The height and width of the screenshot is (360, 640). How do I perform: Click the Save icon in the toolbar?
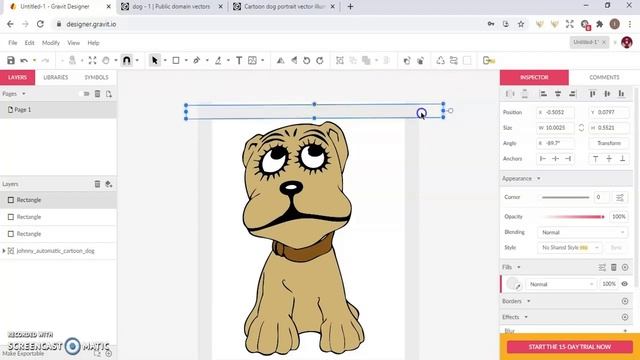coord(11,60)
